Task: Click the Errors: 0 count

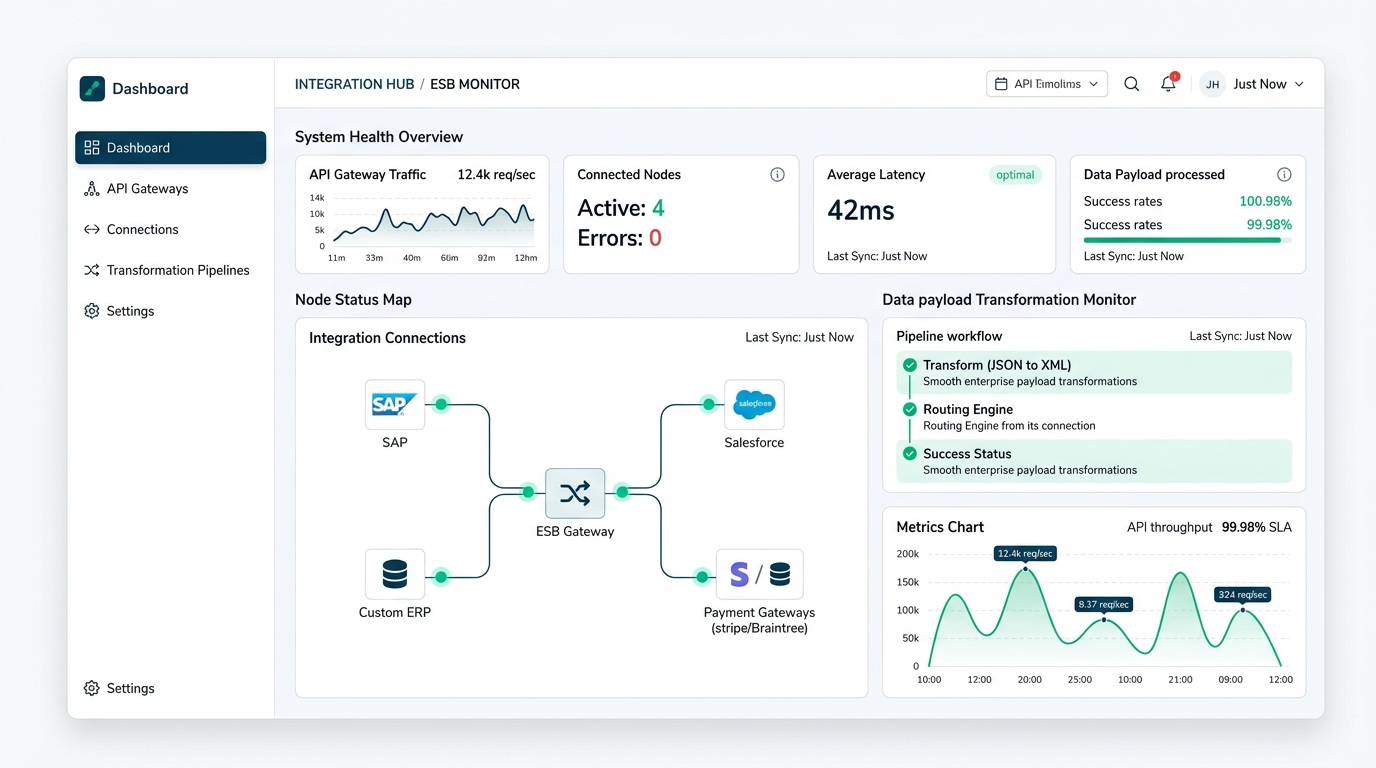Action: point(620,238)
